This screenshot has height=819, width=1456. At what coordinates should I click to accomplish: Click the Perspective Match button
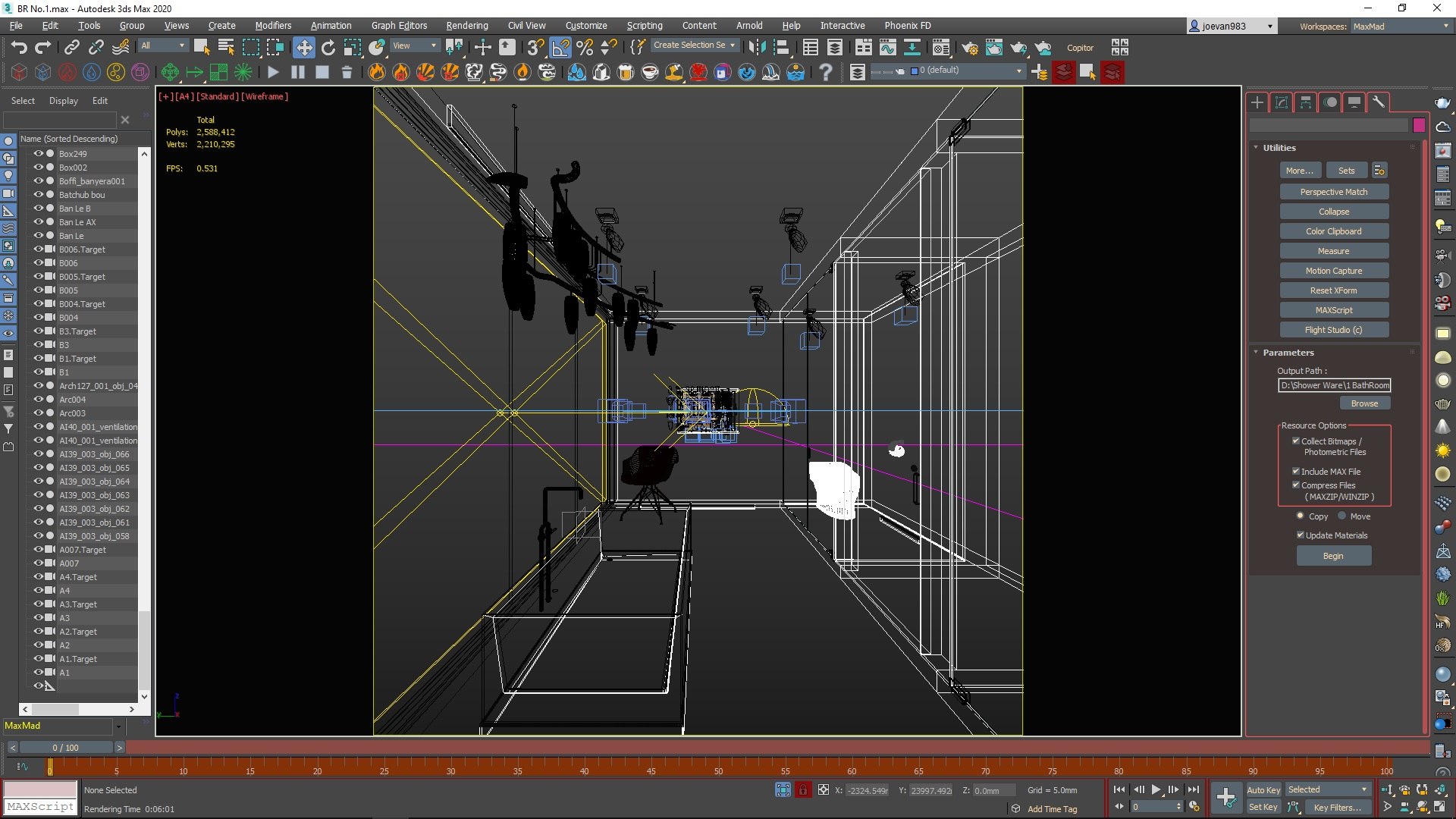coord(1334,192)
